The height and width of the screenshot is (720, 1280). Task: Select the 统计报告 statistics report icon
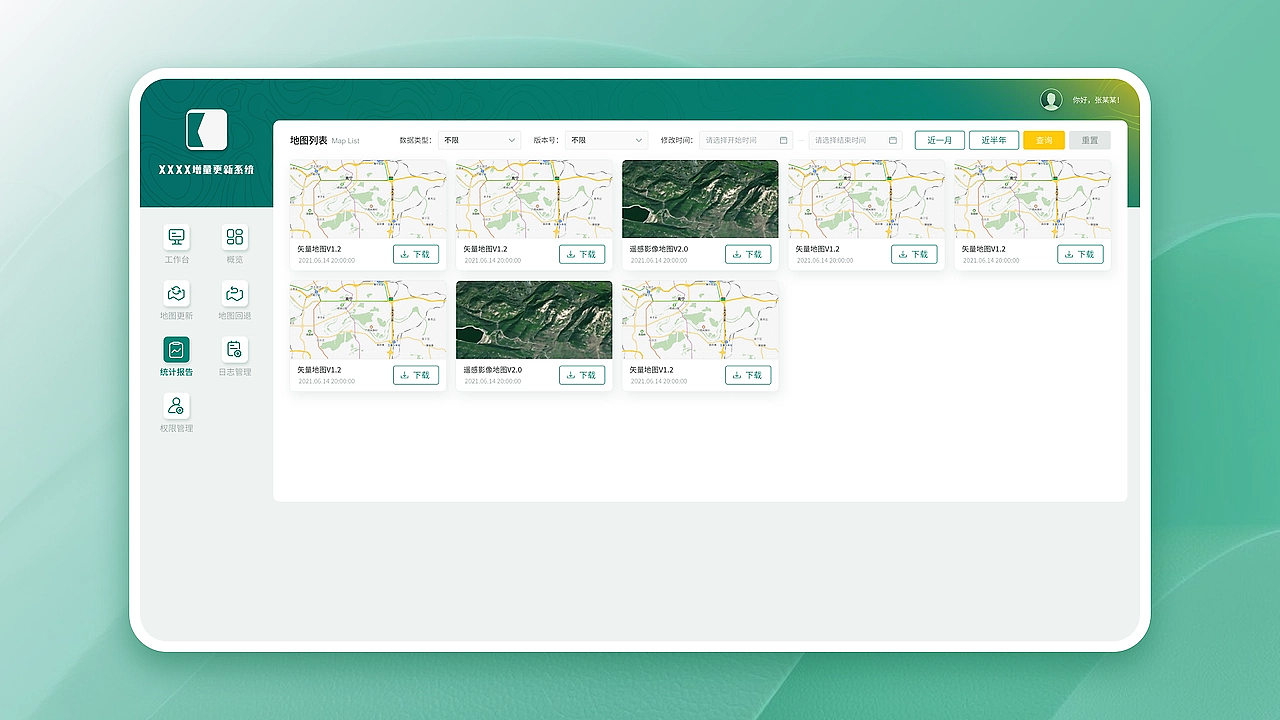pyautogui.click(x=177, y=350)
